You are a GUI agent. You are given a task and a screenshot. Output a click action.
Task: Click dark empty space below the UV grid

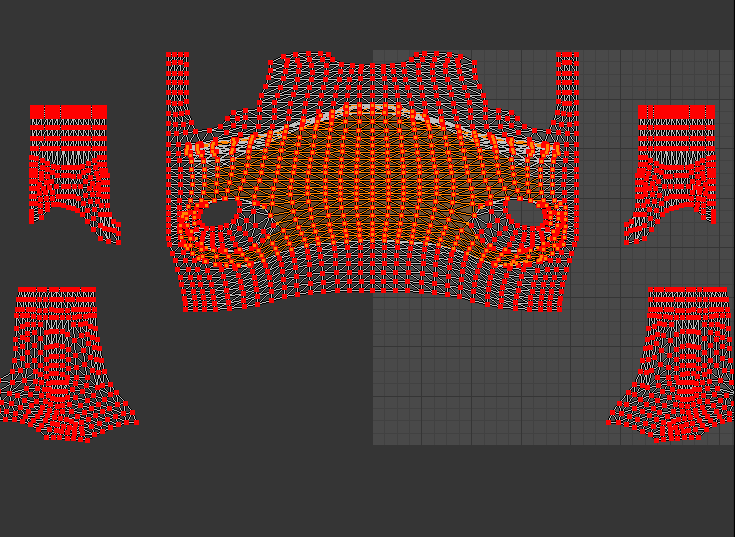point(370,490)
